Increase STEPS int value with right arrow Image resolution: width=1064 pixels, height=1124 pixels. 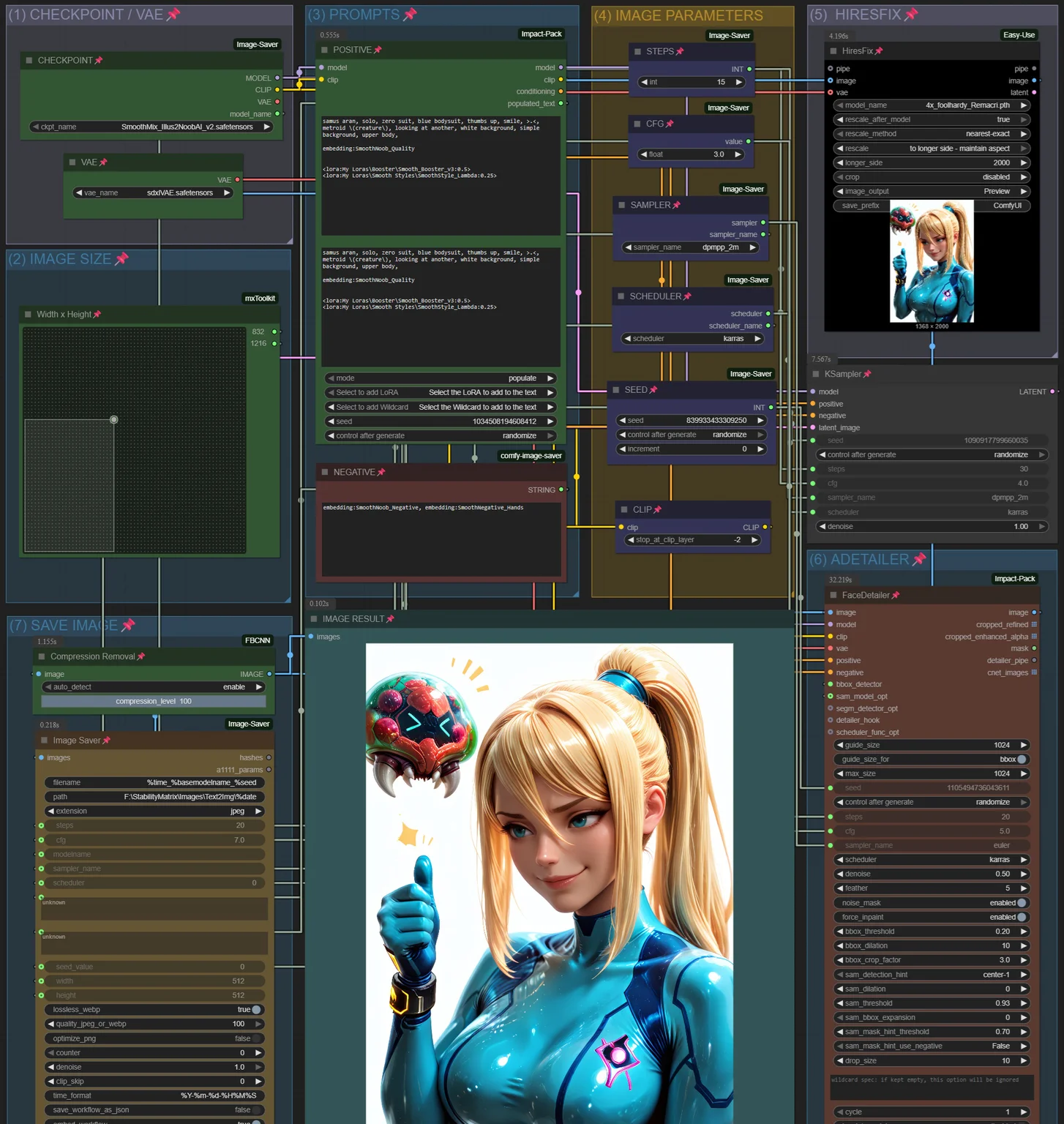pos(739,83)
